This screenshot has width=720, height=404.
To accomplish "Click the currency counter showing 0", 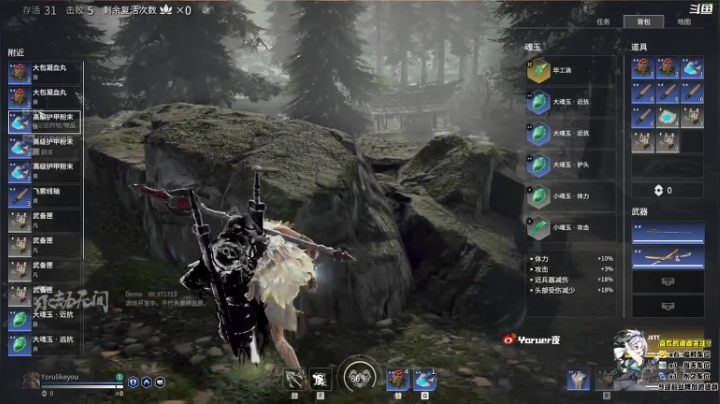I will [x=667, y=190].
